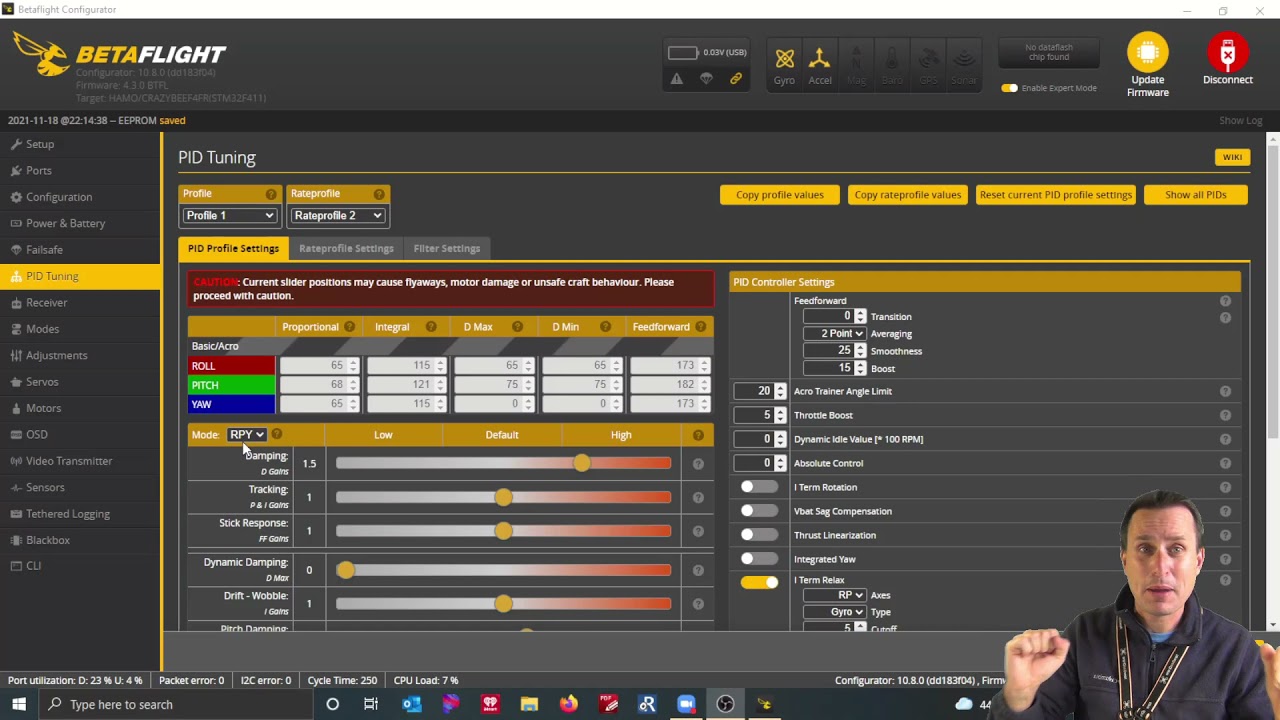Show help for Acro Trainer Angle Limit
This screenshot has height=720, width=1280.
(x=1225, y=391)
